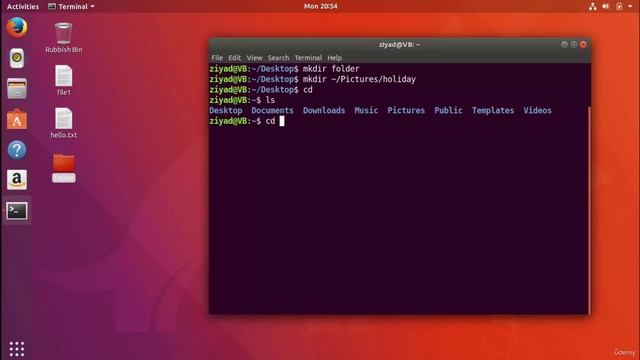Click the power/lock icon in top bar
Screen dimensions: 640x360
619,6
